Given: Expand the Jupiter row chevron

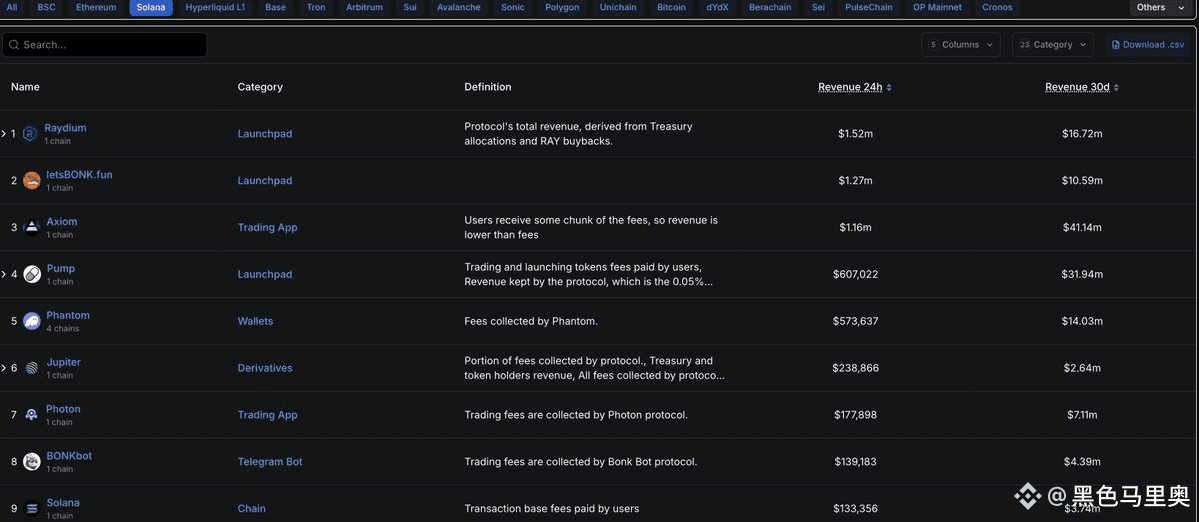Looking at the screenshot, I should click(x=4, y=368).
